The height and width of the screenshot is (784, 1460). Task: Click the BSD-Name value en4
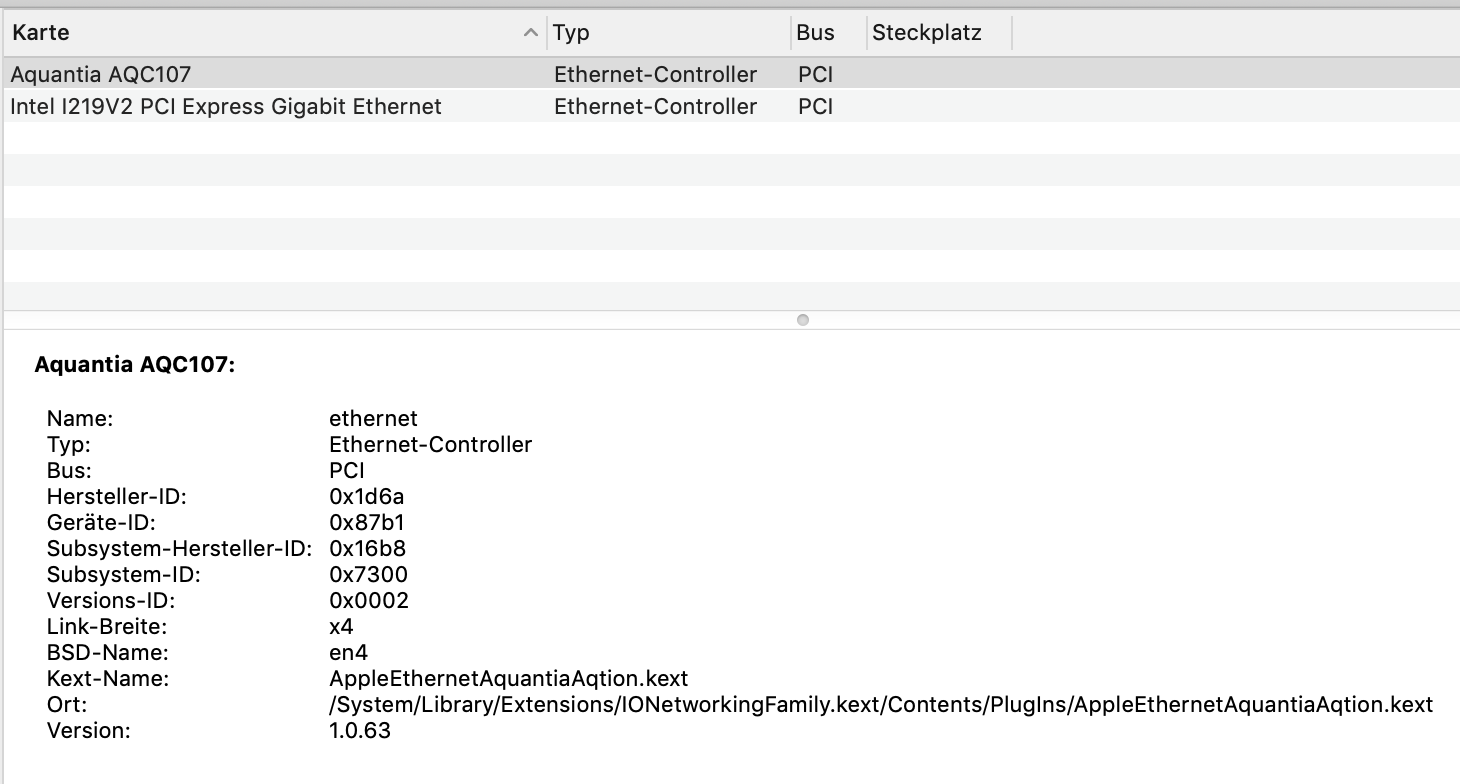coord(348,653)
